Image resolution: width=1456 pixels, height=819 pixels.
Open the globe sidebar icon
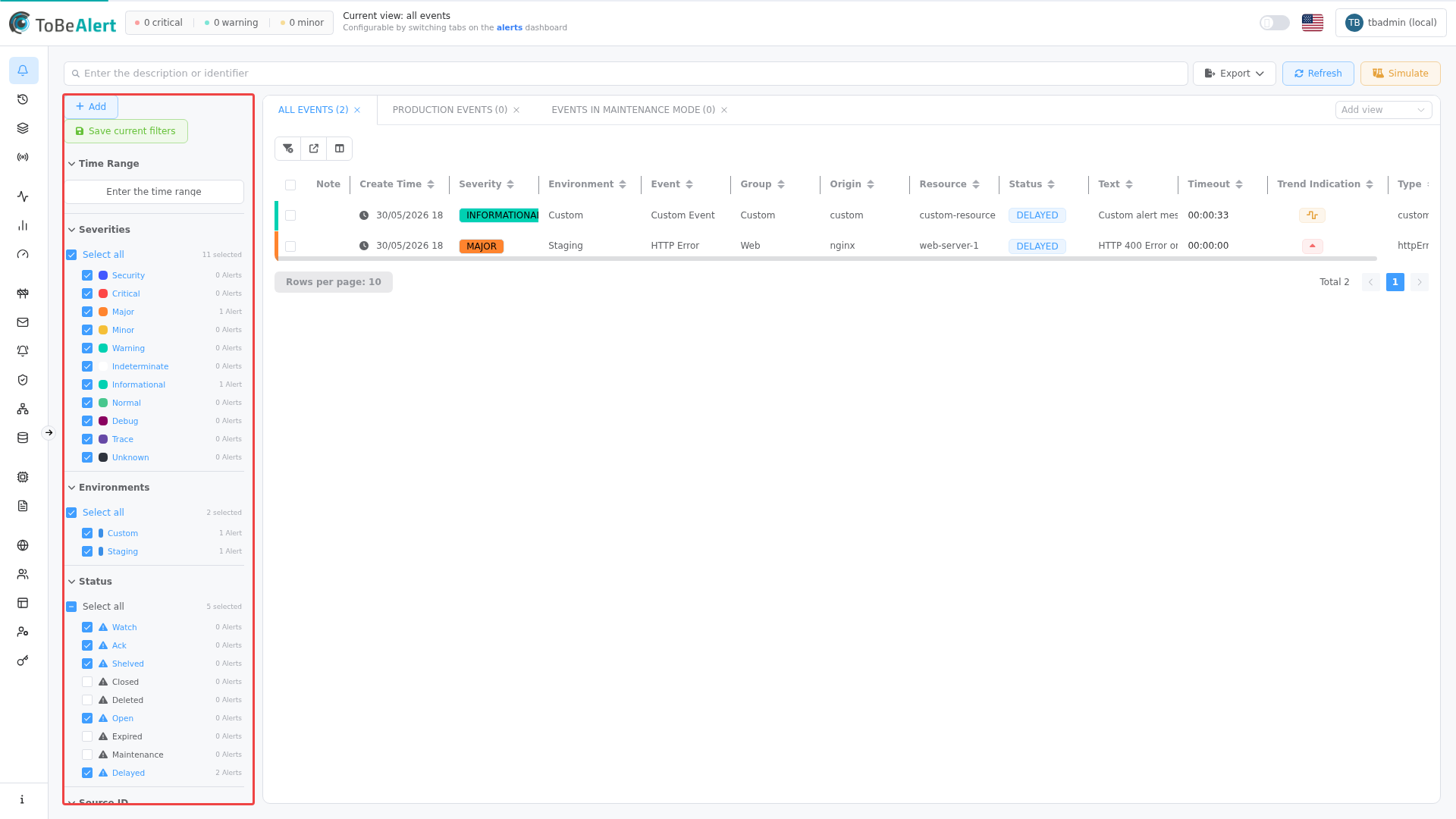23,545
